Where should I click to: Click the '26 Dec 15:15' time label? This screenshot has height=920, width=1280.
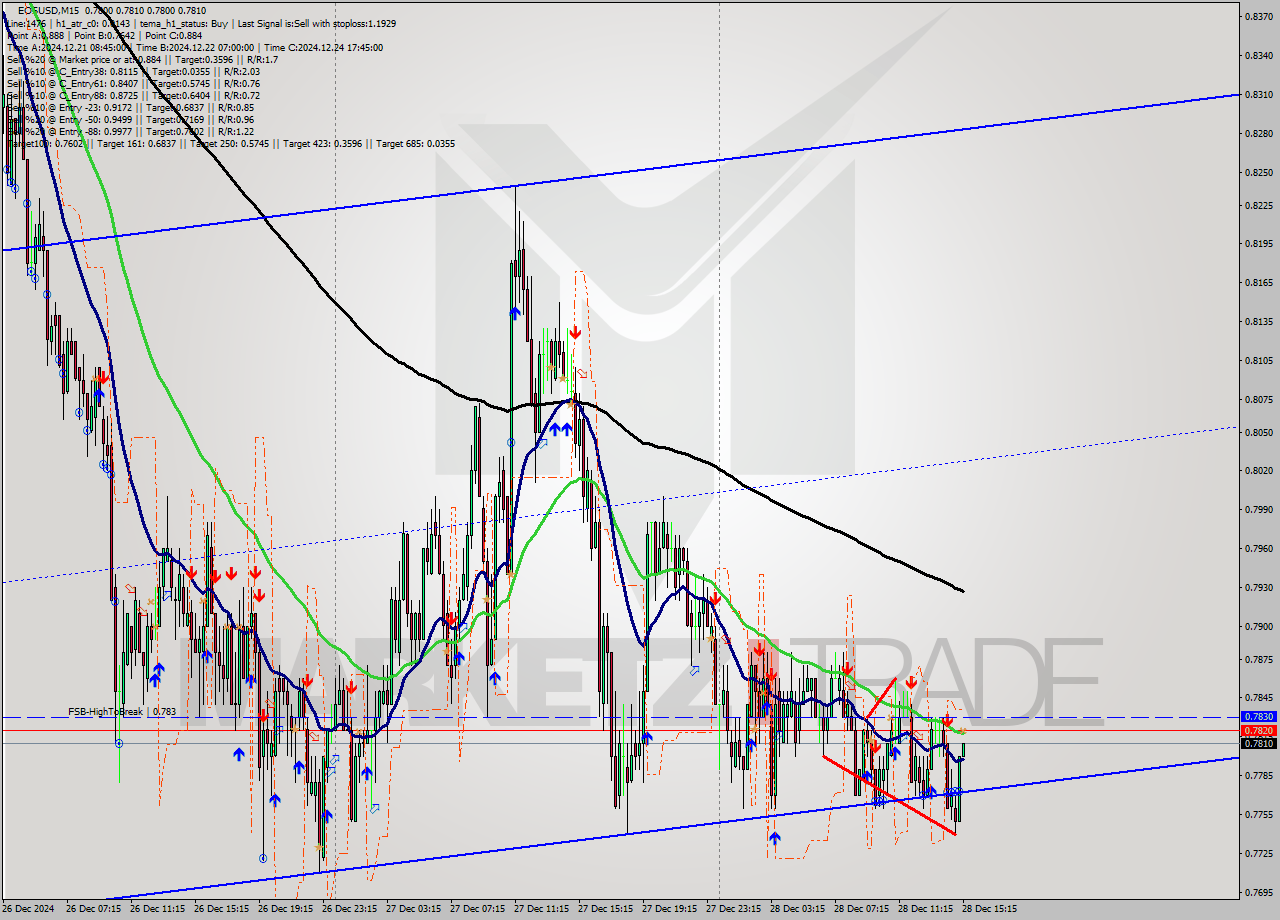pos(221,909)
